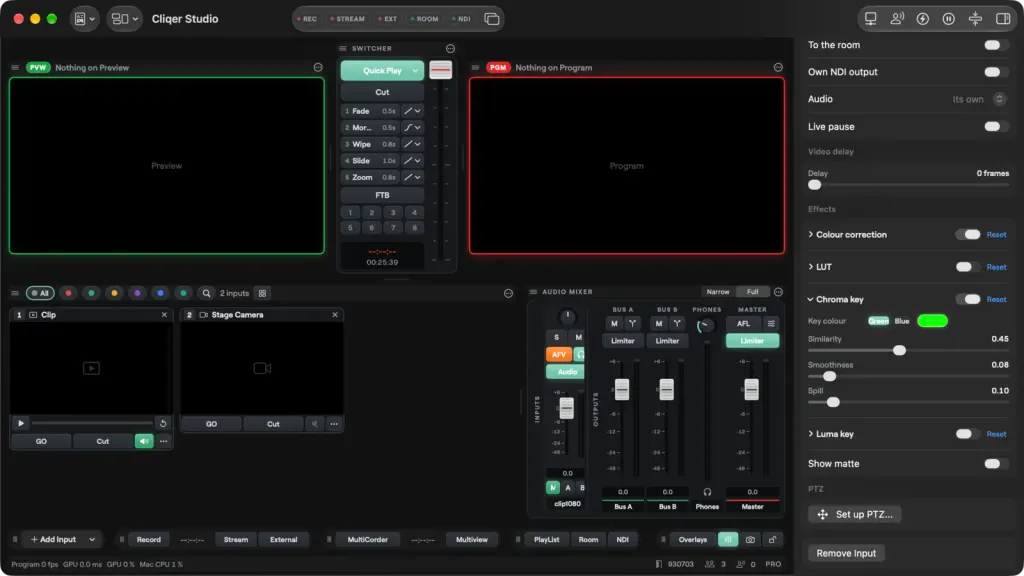Open the Add Input dropdown arrow

(92, 539)
